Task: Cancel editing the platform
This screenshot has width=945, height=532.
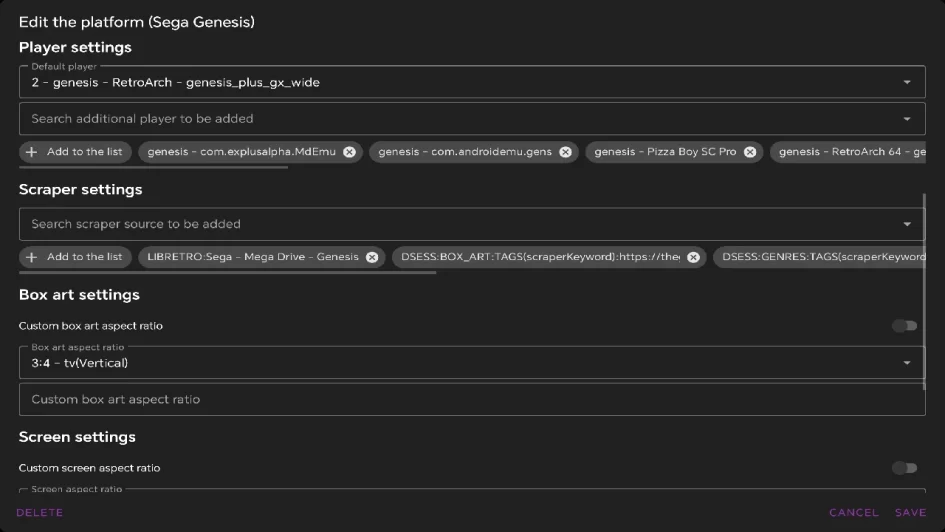Action: (x=853, y=513)
